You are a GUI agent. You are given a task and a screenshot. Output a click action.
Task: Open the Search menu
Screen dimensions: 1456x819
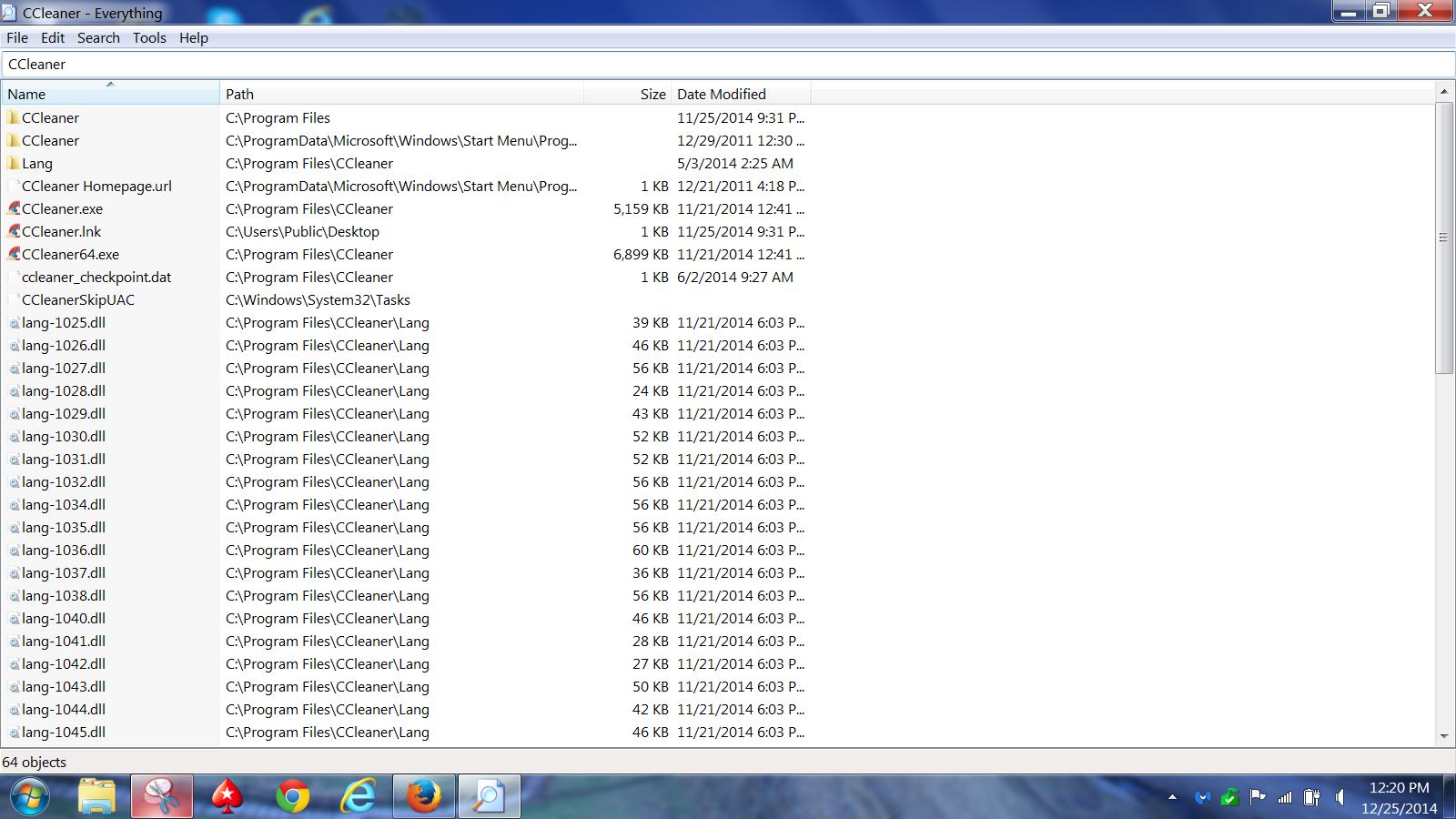tap(98, 37)
